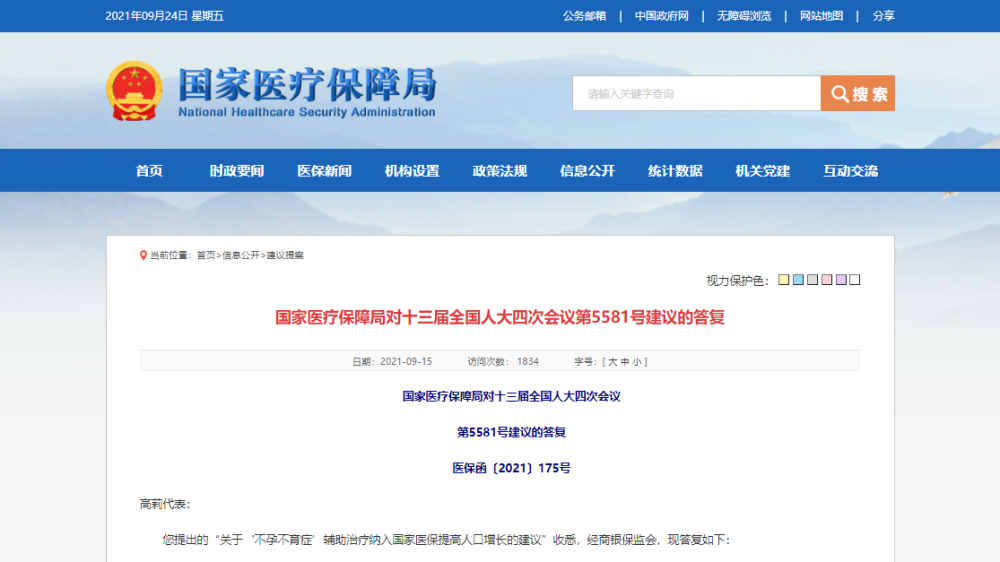Set font size to 小 (small)
Viewport: 1000px width, 562px height.
pos(637,362)
